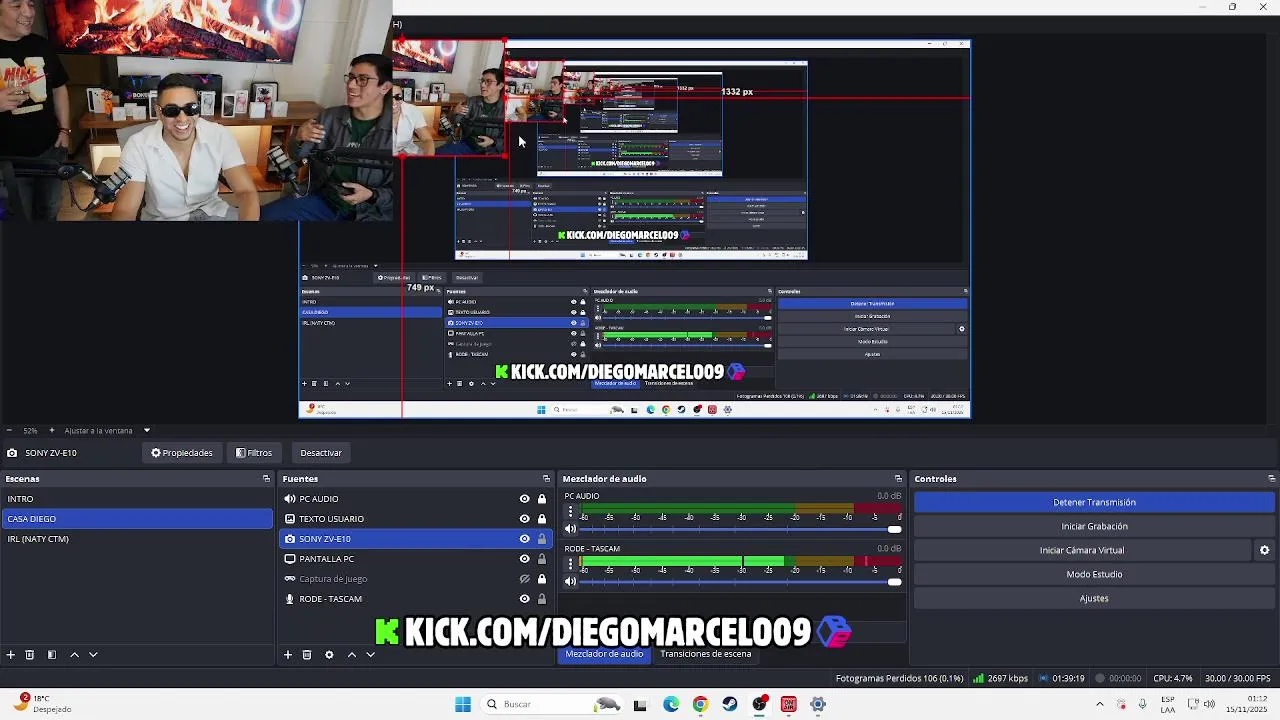Move scene down with Escenas arrow
The height and width of the screenshot is (720, 1280).
click(93, 654)
